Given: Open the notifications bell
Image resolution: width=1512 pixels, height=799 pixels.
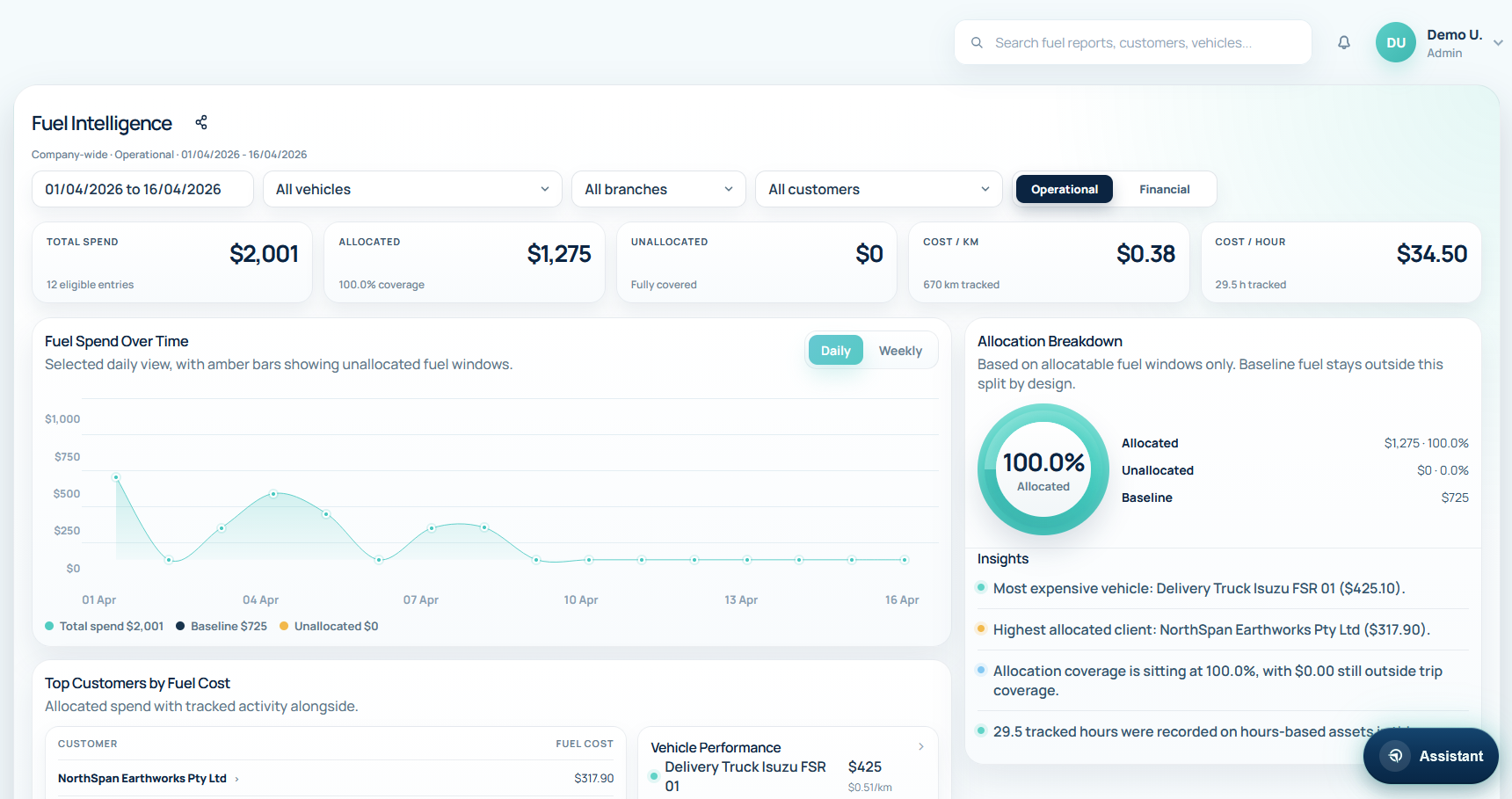Looking at the screenshot, I should pos(1344,41).
